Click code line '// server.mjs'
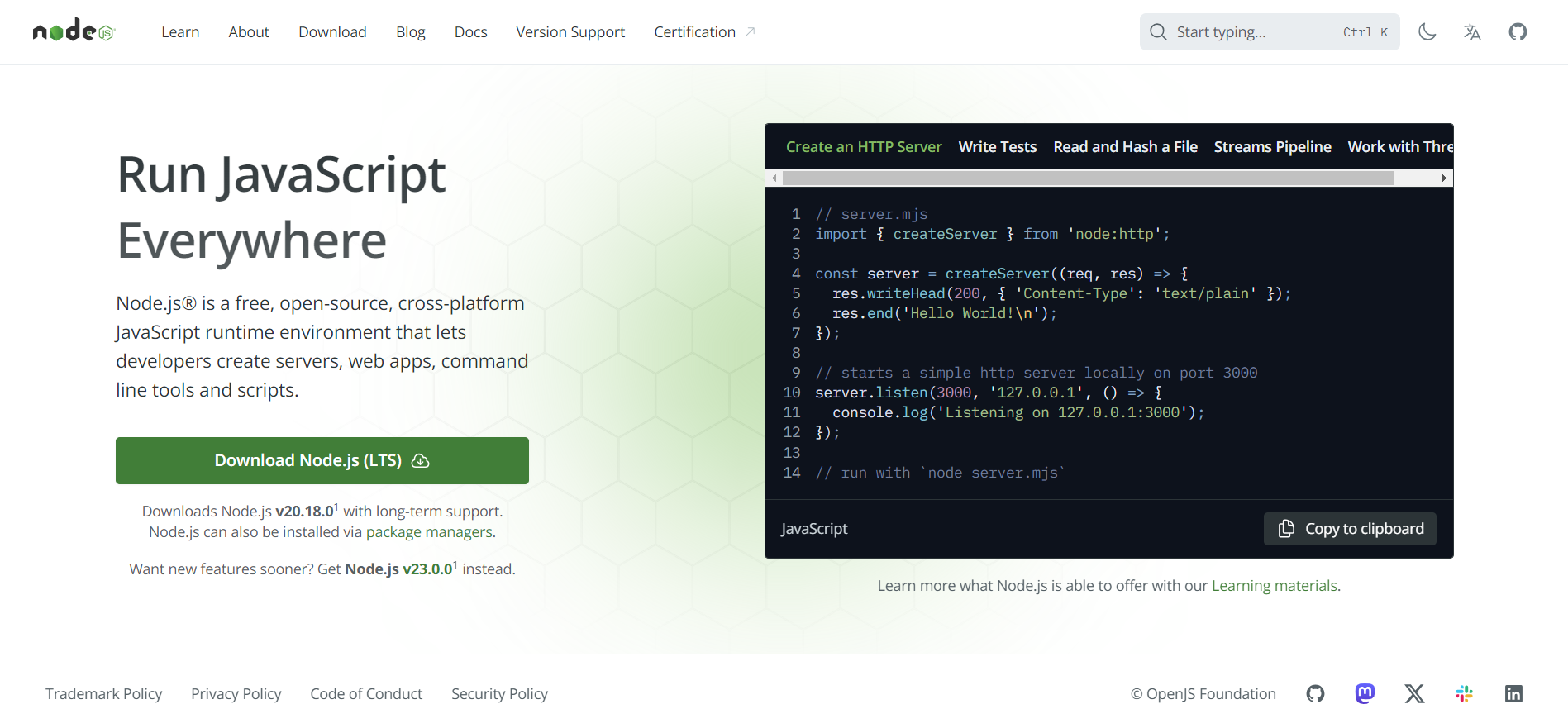 871,214
